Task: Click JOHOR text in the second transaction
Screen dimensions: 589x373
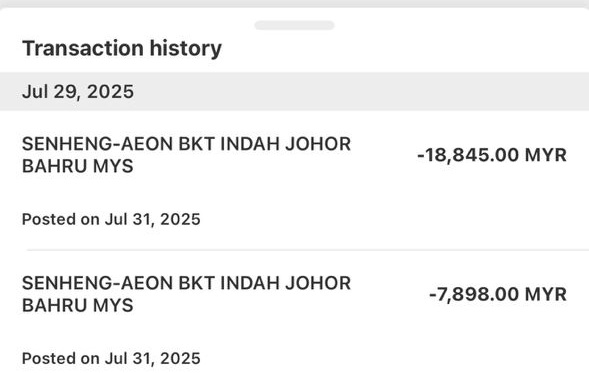Action: click(318, 283)
